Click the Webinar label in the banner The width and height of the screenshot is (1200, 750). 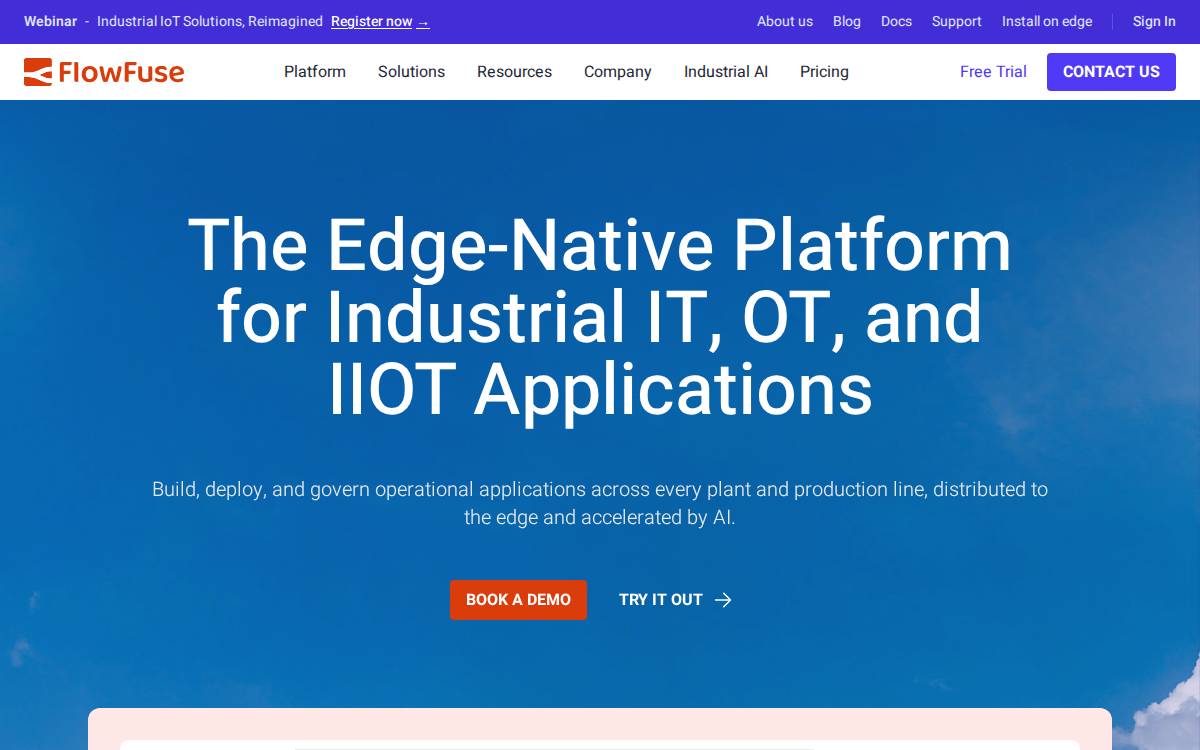(x=50, y=21)
